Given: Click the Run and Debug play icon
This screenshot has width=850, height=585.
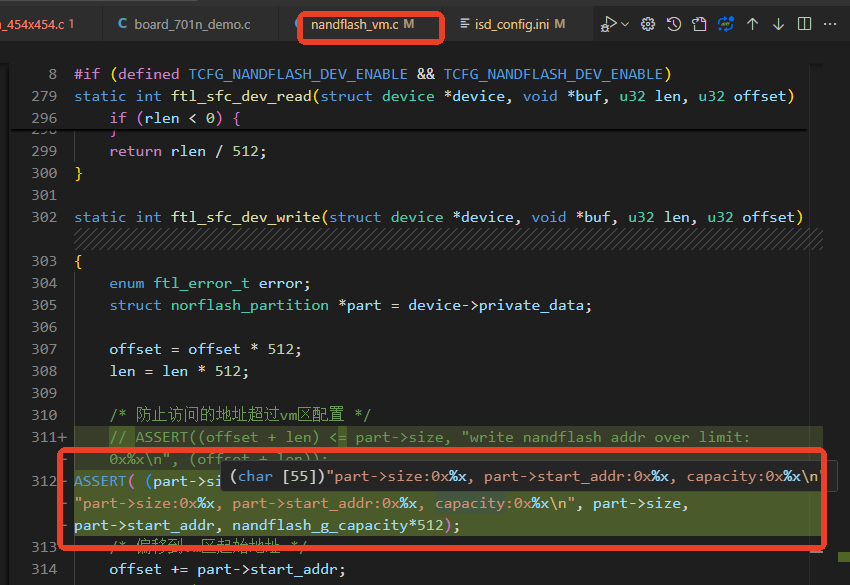Looking at the screenshot, I should pos(608,24).
